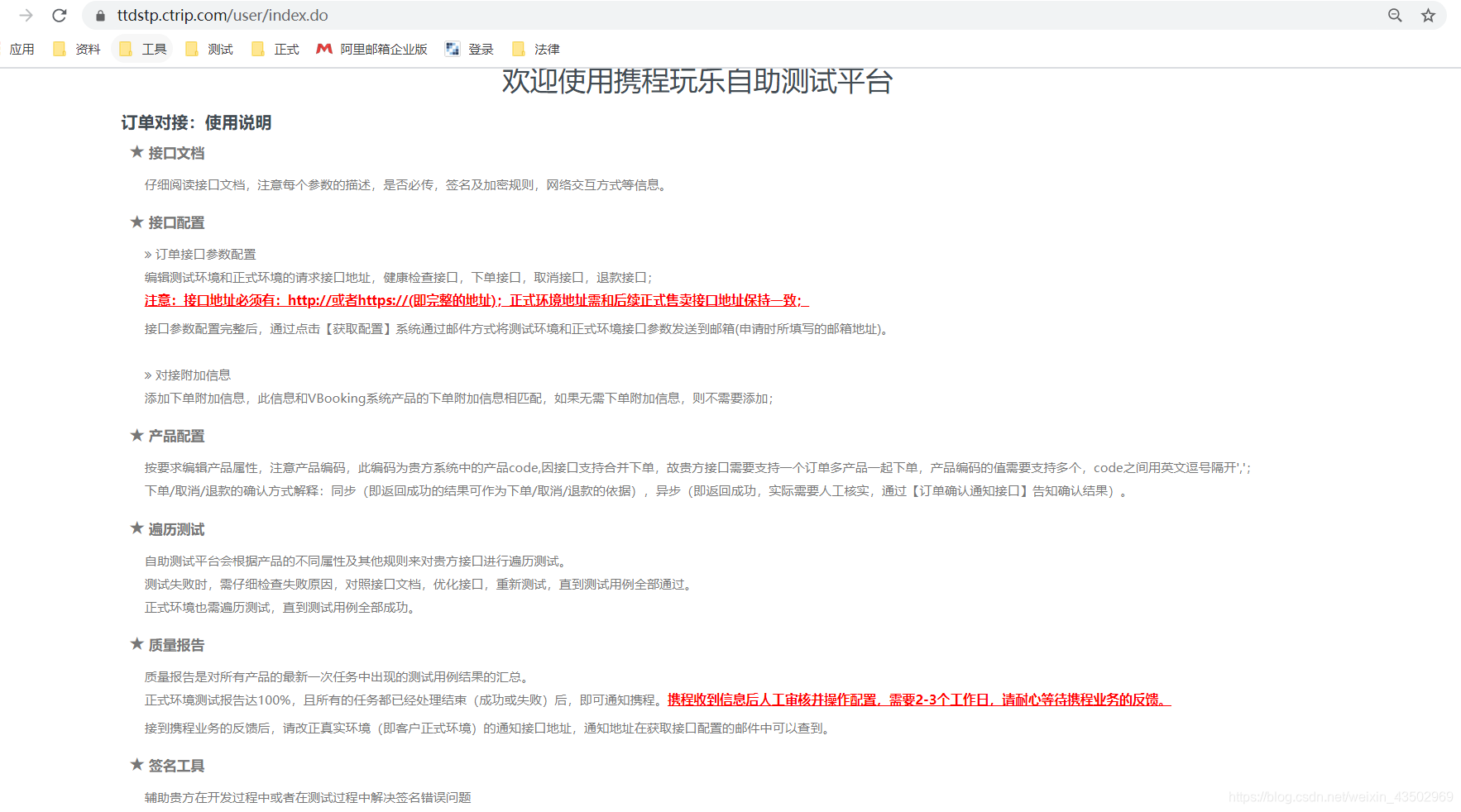Select the 质量报告 section heading

(176, 645)
